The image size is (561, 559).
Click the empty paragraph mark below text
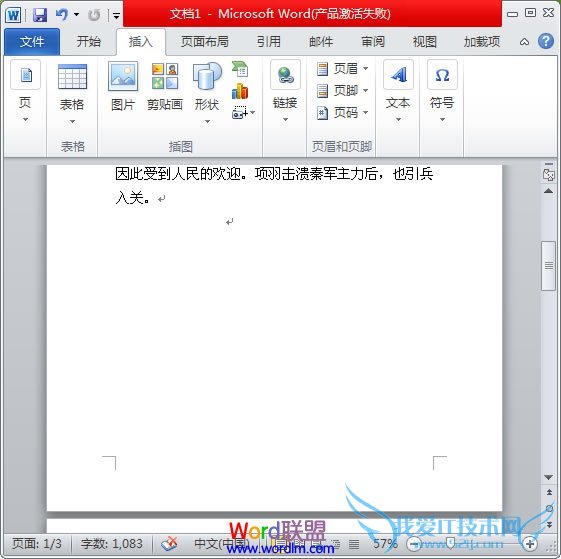pos(229,222)
